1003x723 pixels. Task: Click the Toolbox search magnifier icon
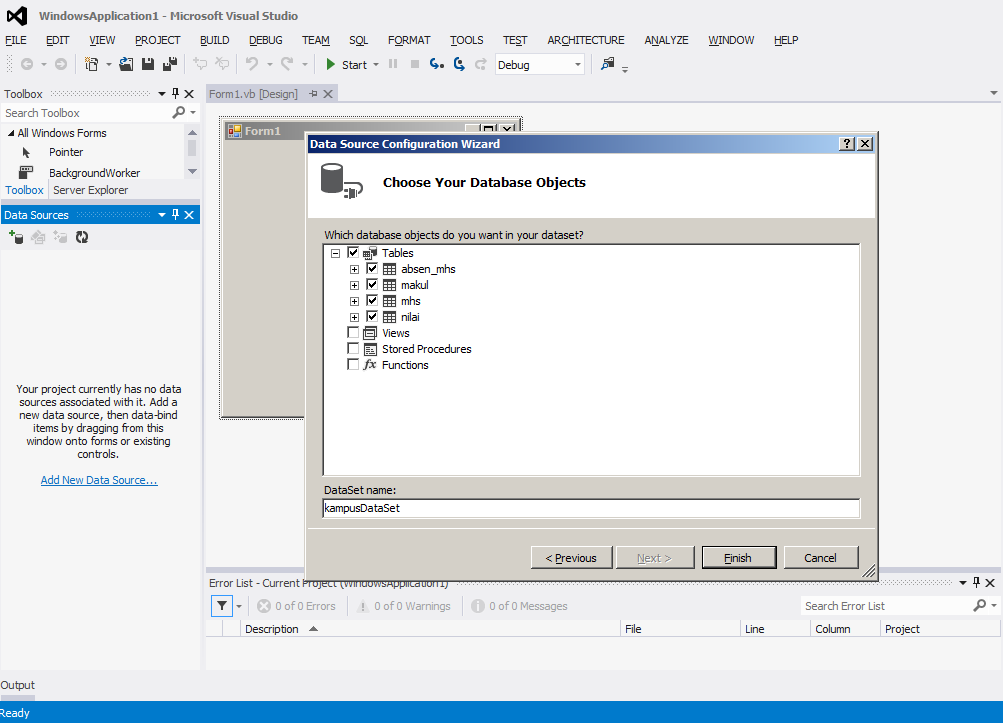178,113
